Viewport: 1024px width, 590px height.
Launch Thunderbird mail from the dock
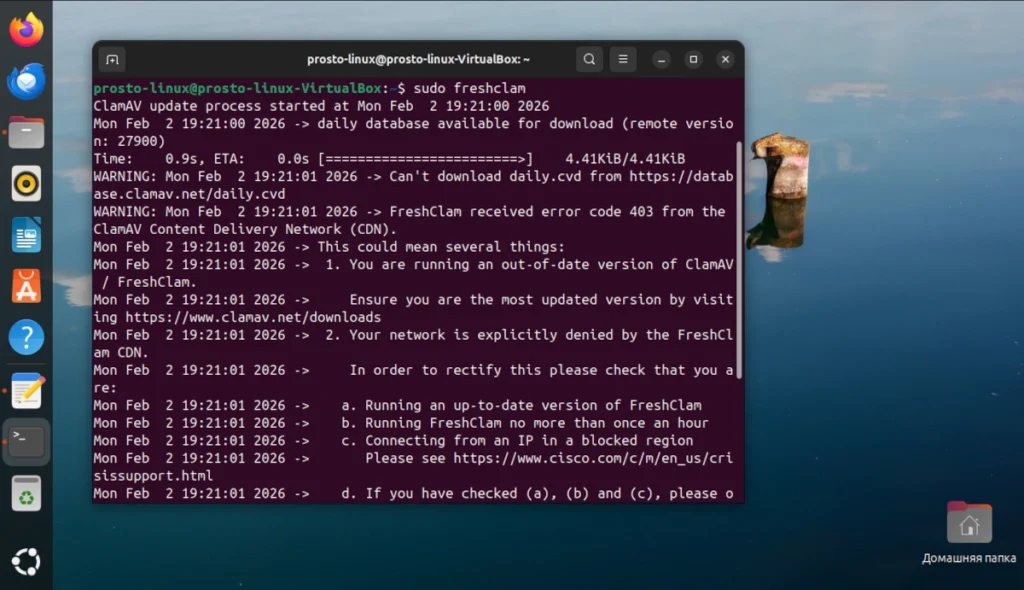tap(26, 81)
